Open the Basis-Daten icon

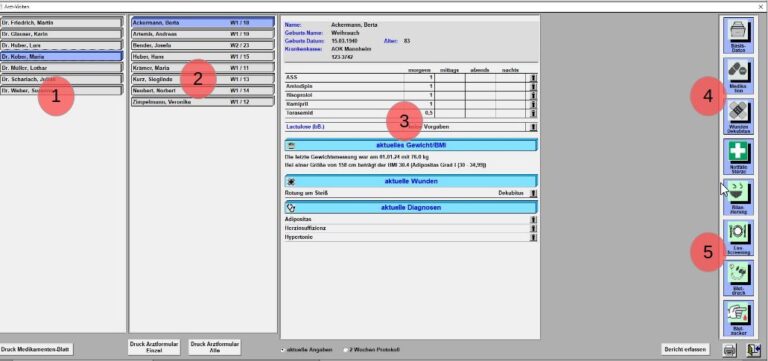click(738, 35)
